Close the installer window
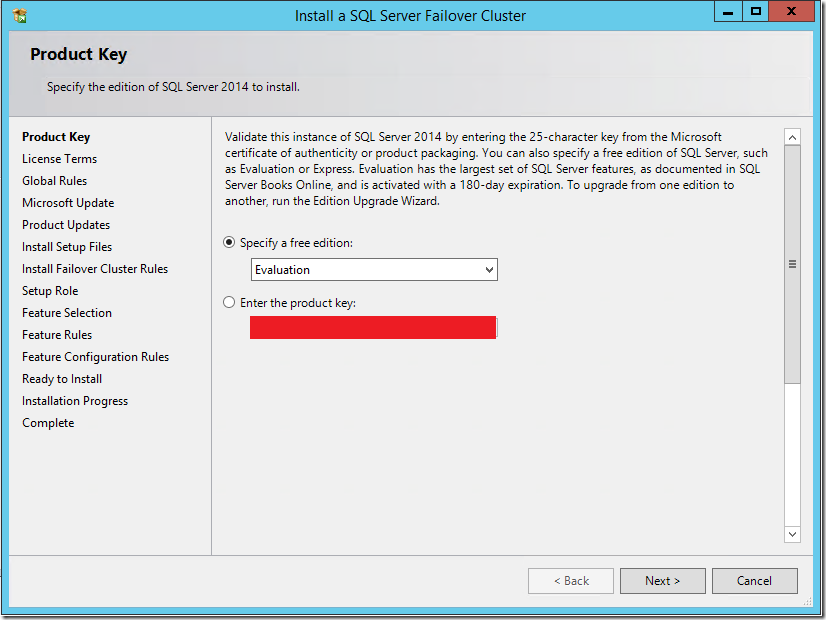826x620 pixels. (x=791, y=12)
